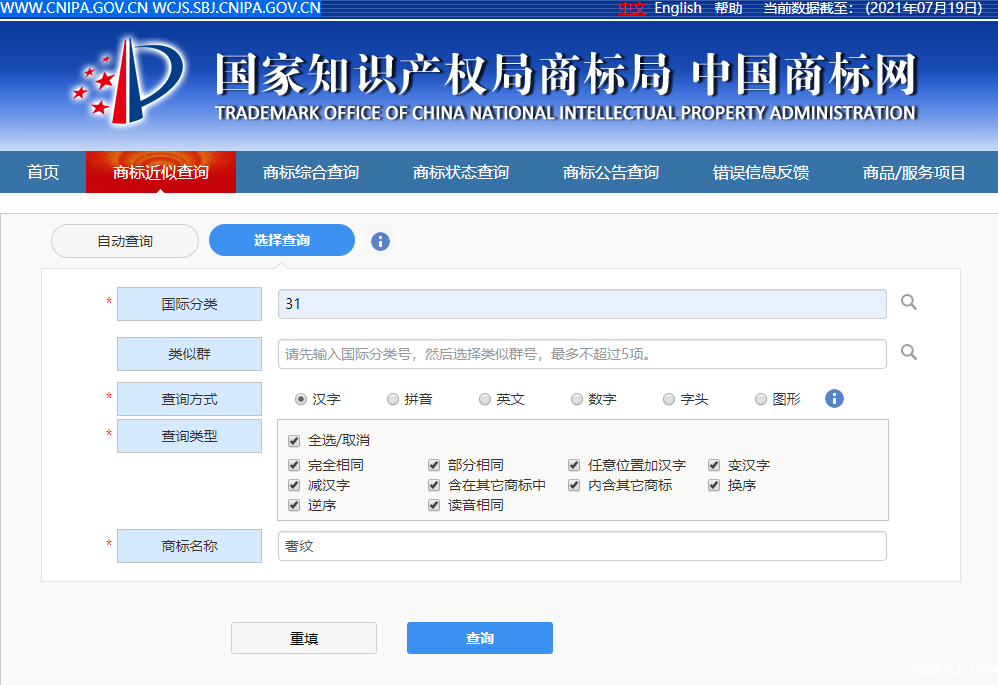The image size is (998, 685).
Task: Toggle the 全选/取消 checkbox
Action: click(294, 440)
